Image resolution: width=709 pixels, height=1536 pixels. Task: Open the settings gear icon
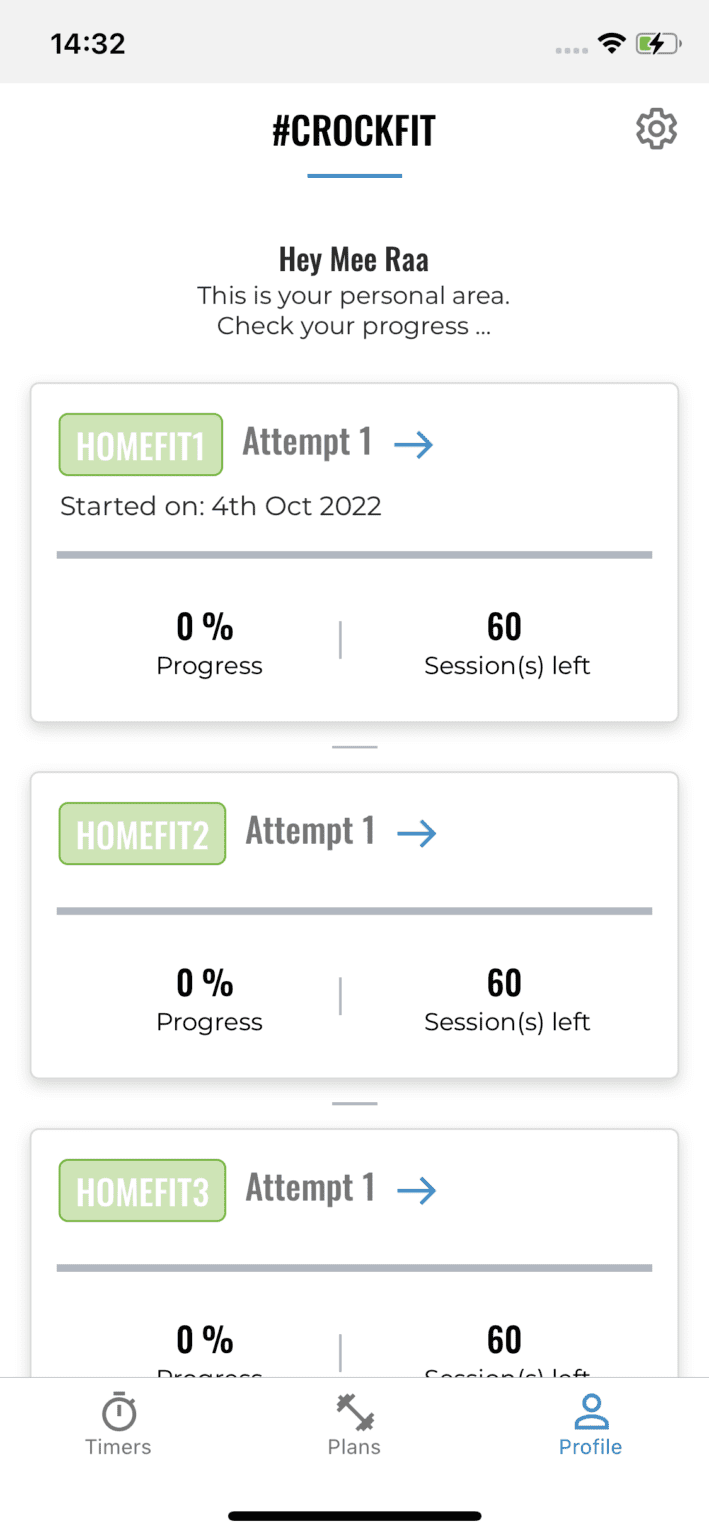656,128
